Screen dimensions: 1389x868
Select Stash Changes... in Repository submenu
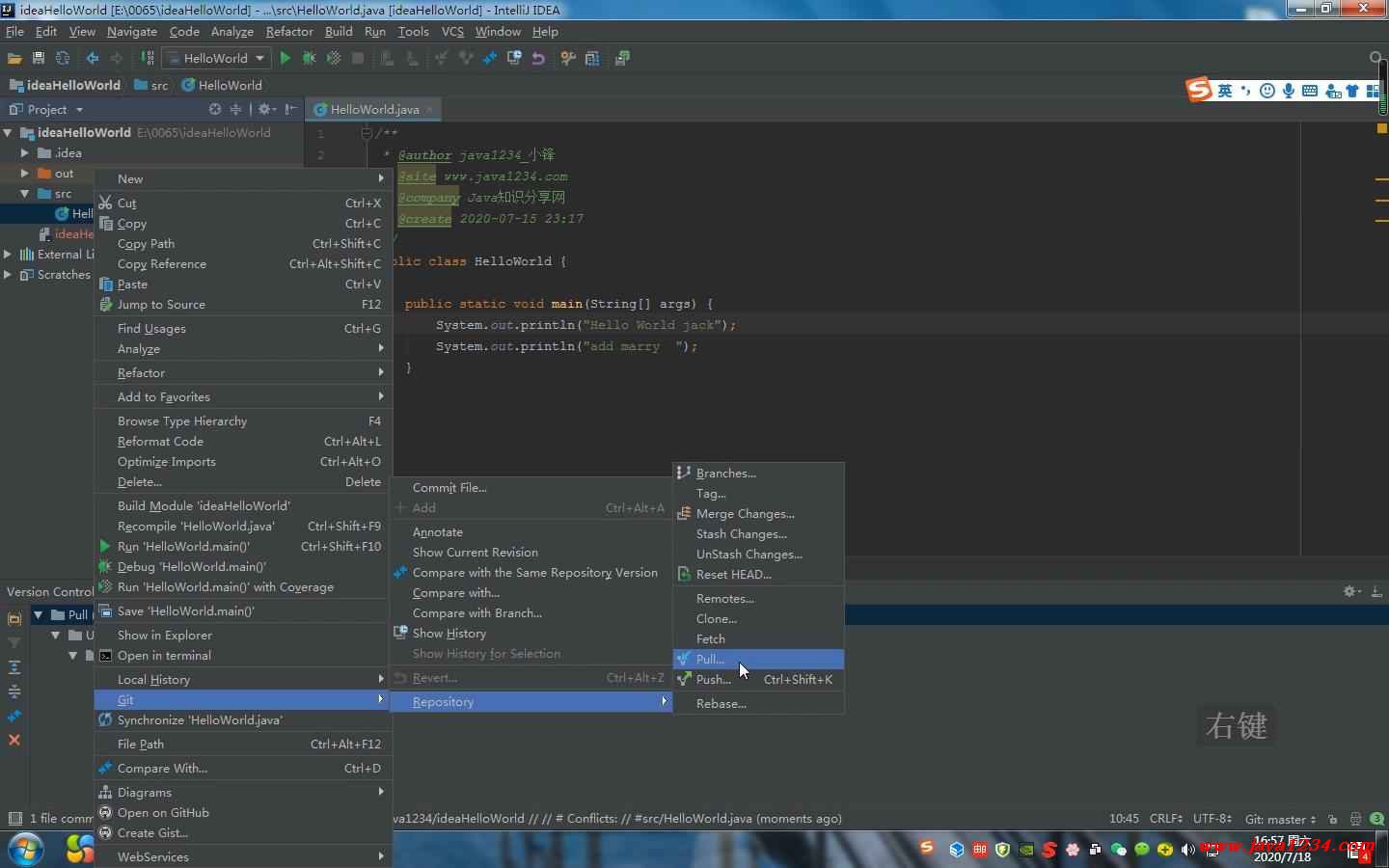758,534
